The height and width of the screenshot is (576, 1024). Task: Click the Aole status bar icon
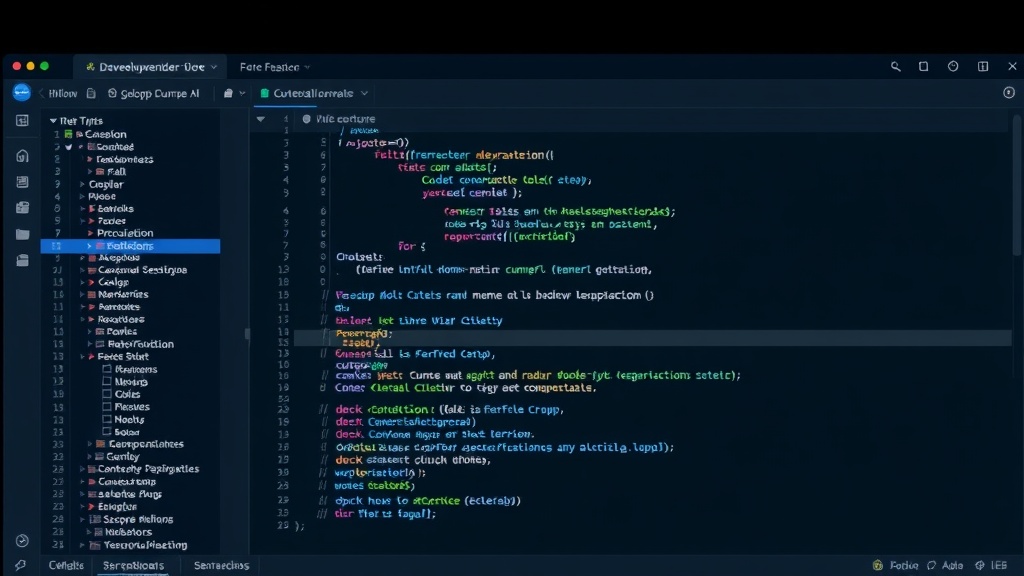coord(931,566)
